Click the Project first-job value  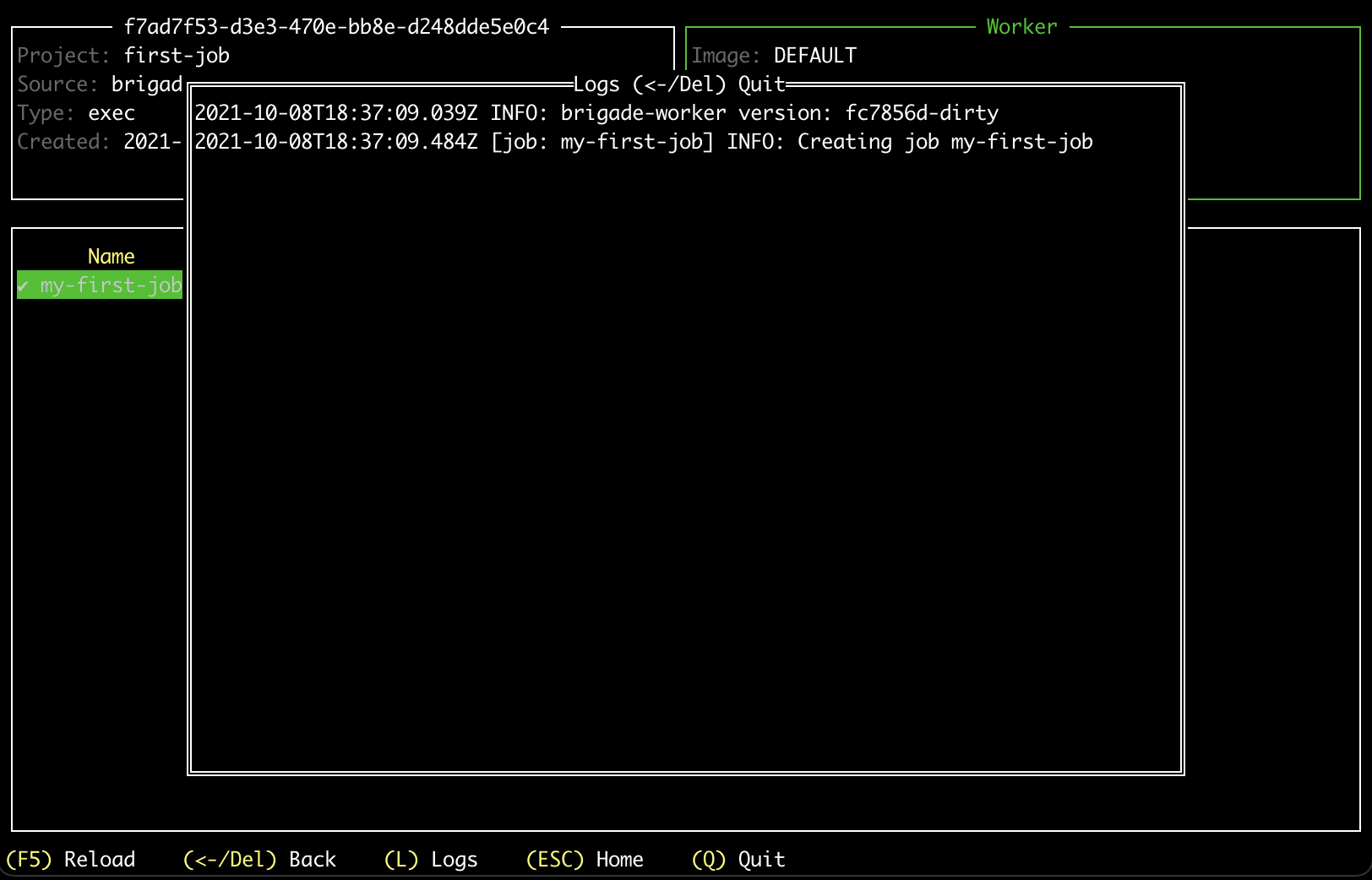(x=177, y=55)
